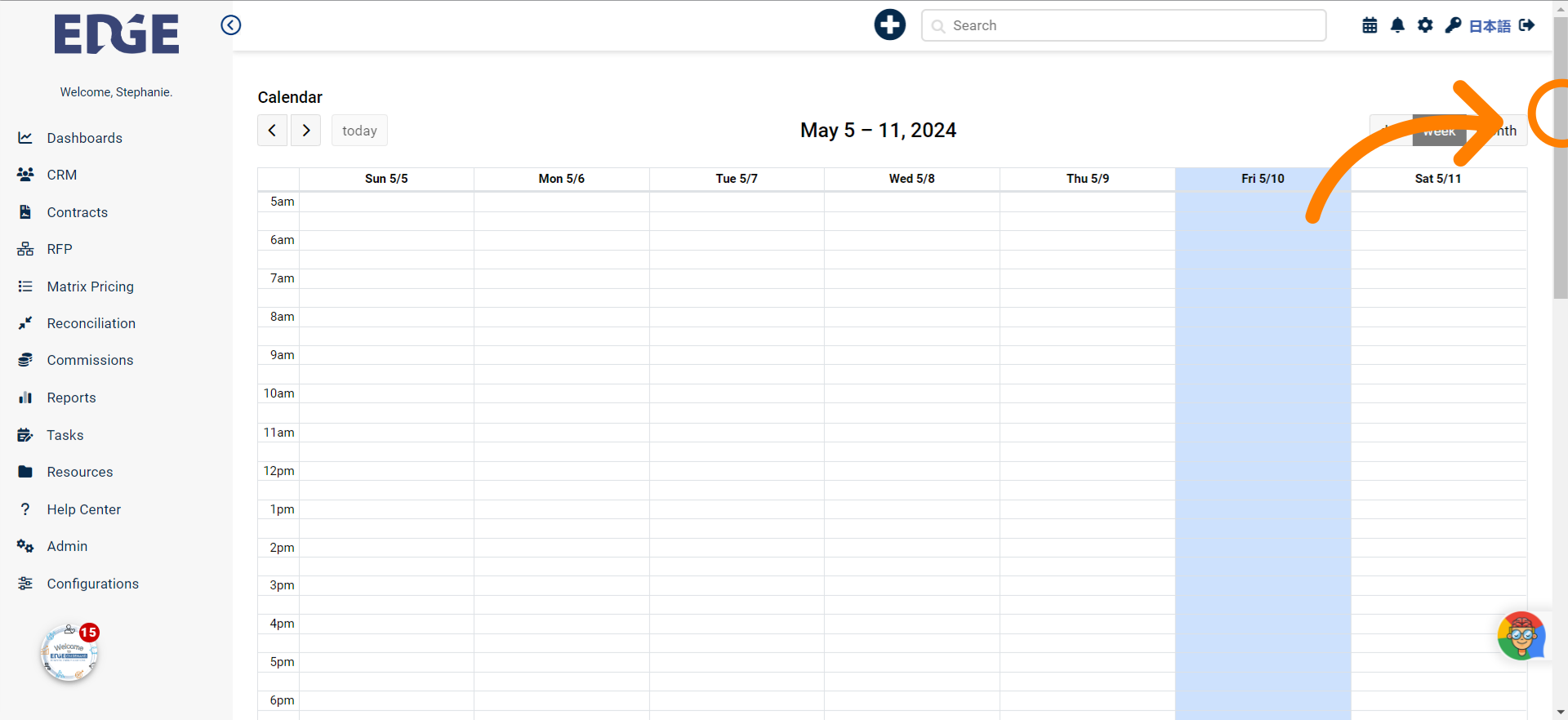Select the week view tab

coord(1439,131)
